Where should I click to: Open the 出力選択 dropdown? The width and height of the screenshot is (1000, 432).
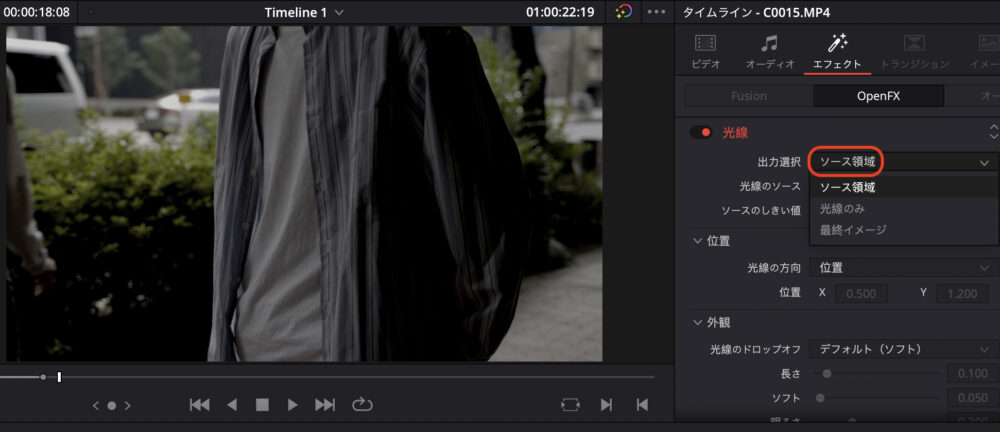tap(903, 161)
